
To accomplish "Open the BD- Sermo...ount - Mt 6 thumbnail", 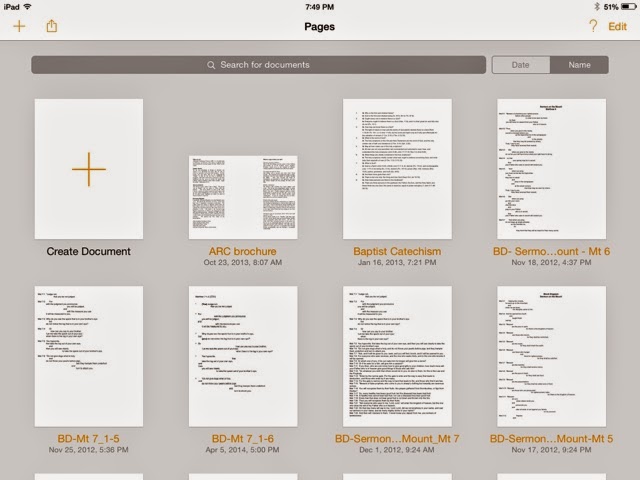I will (x=551, y=169).
